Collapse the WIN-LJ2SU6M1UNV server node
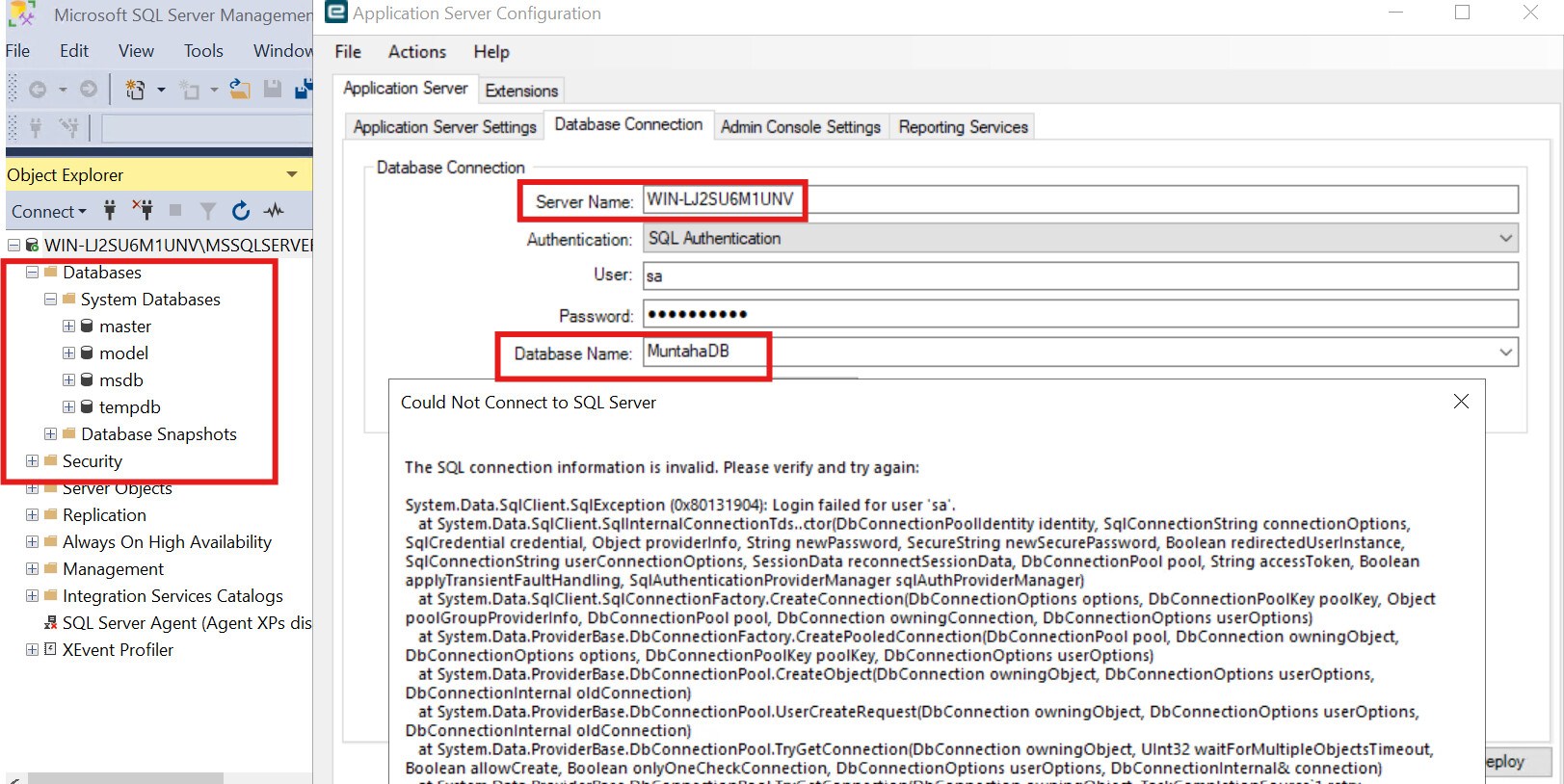This screenshot has width=1564, height=784. [13, 246]
